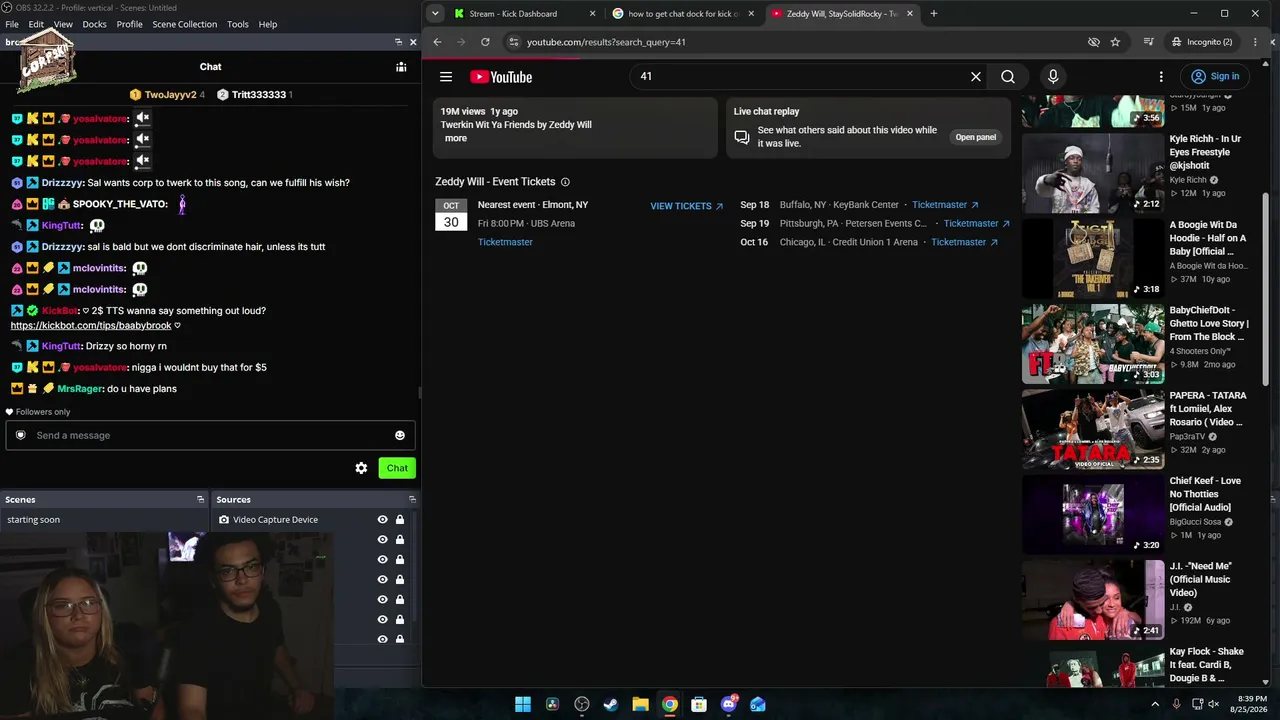Open event tickets info icon
Image resolution: width=1280 pixels, height=720 pixels.
click(565, 182)
